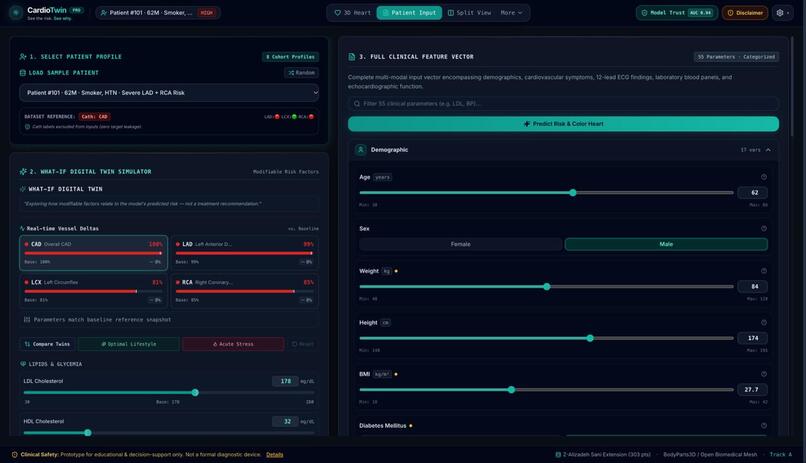
Task: Click the Height row info icon
Action: pos(764,323)
